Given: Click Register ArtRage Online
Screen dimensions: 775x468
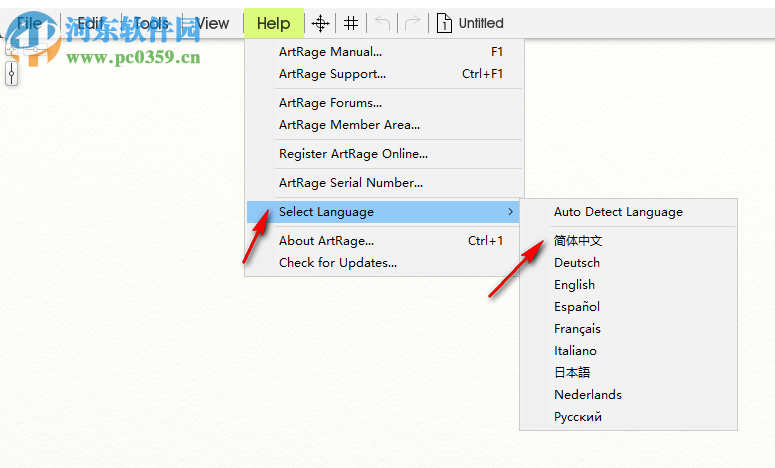Looking at the screenshot, I should click(x=384, y=154).
